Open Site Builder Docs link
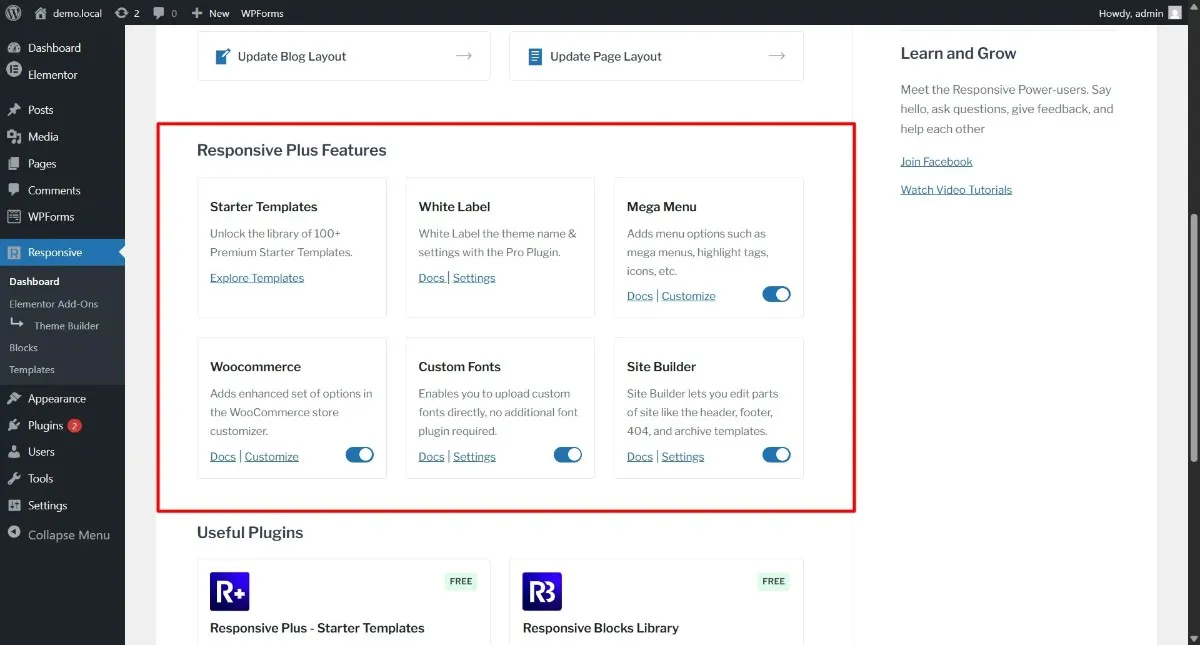Screen dimensions: 1200x645 pyautogui.click(x=640, y=457)
